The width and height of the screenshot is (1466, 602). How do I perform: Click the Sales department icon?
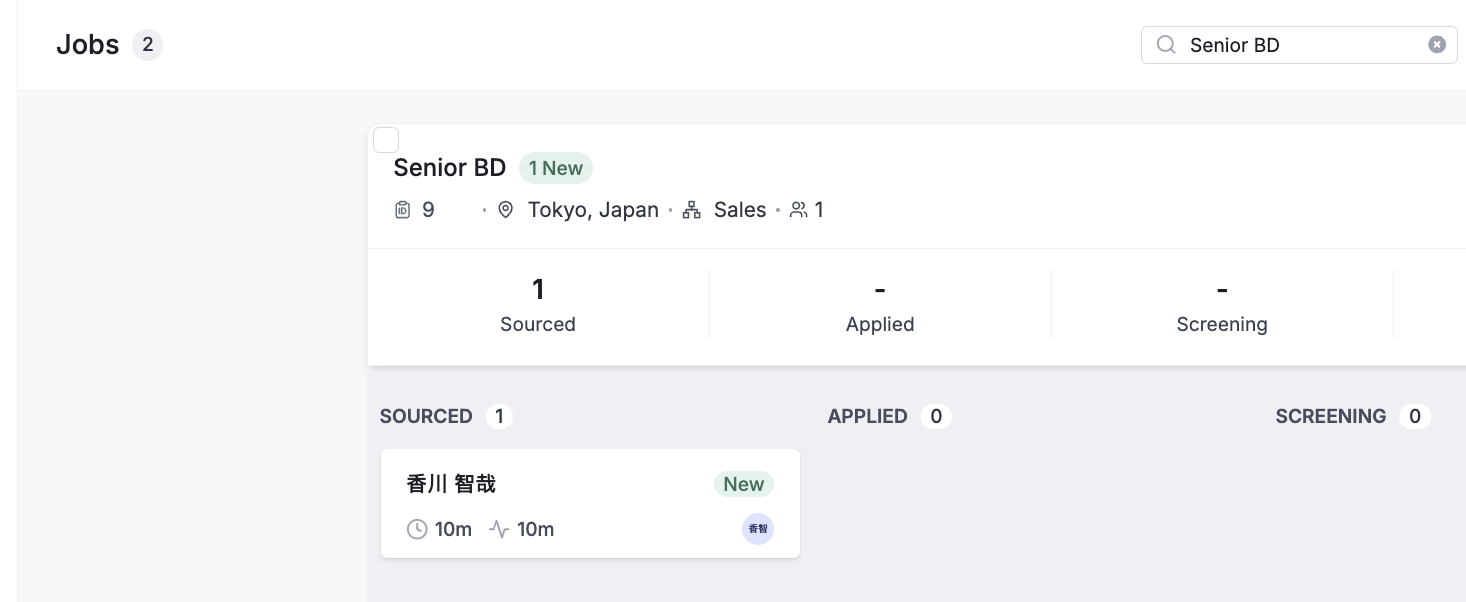[x=691, y=210]
